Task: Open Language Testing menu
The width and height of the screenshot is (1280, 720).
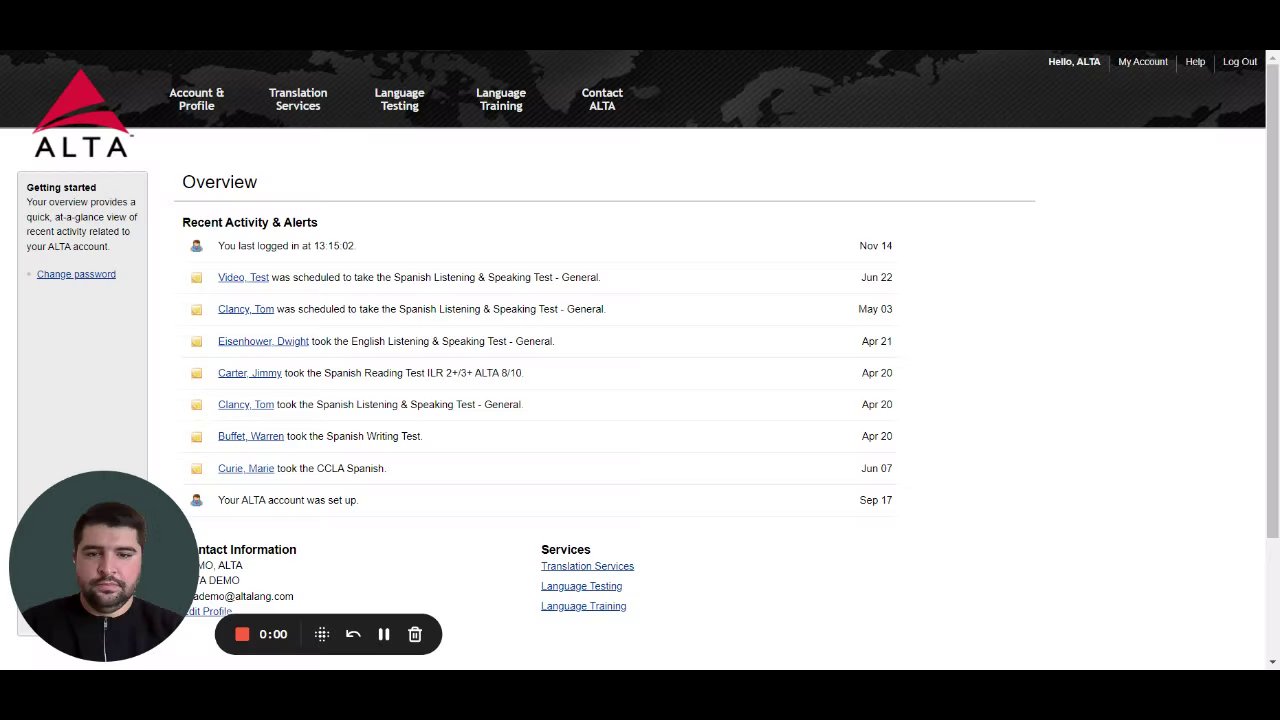Action: (x=399, y=99)
